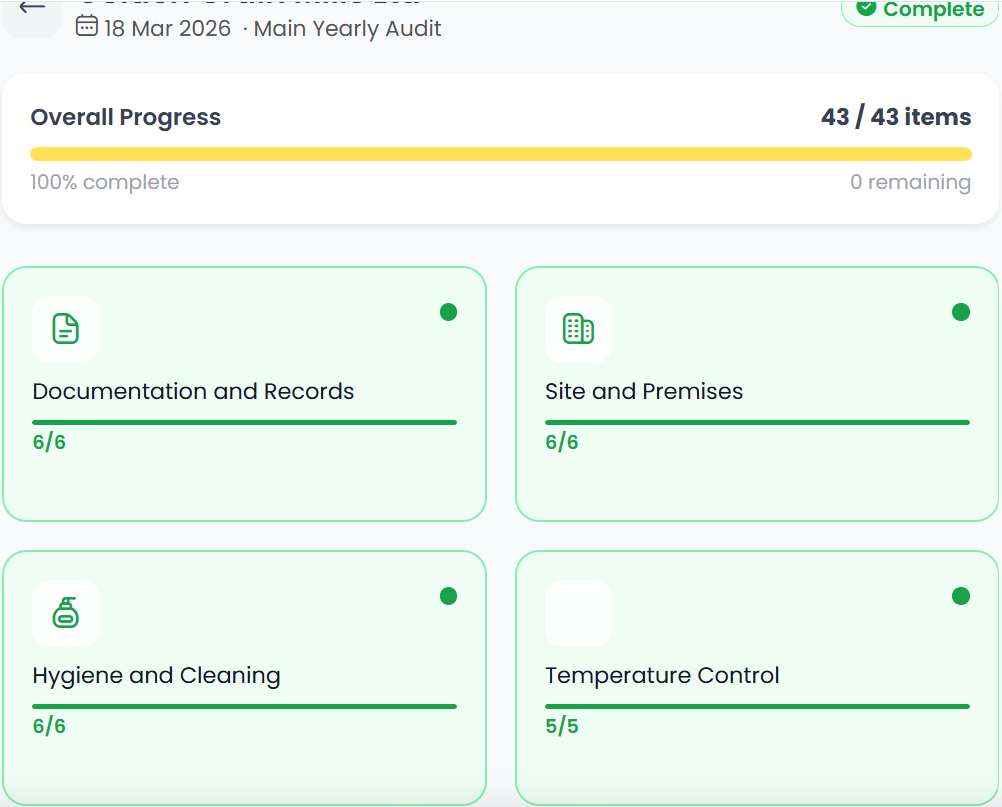Toggle the status dot on Site and Premises
The width and height of the screenshot is (1002, 807).
[x=961, y=312]
